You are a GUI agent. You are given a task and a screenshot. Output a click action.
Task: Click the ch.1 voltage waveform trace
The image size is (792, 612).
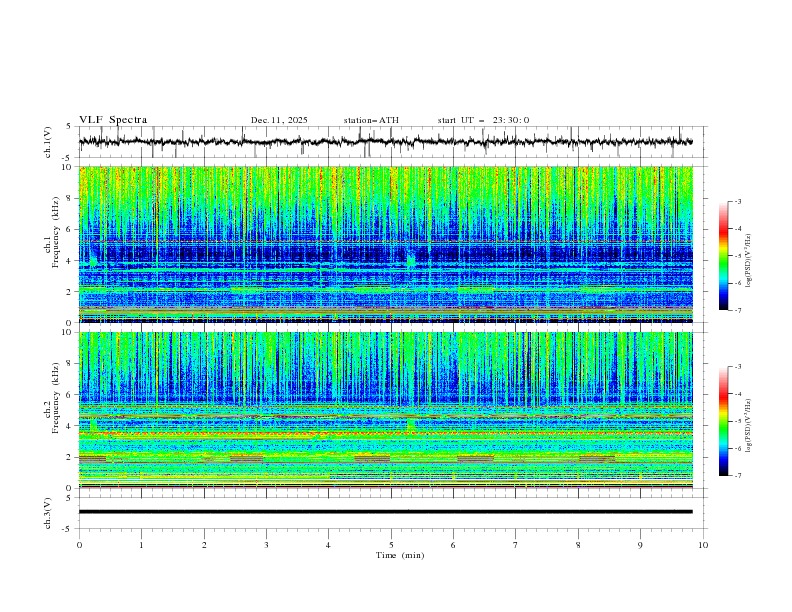point(385,142)
